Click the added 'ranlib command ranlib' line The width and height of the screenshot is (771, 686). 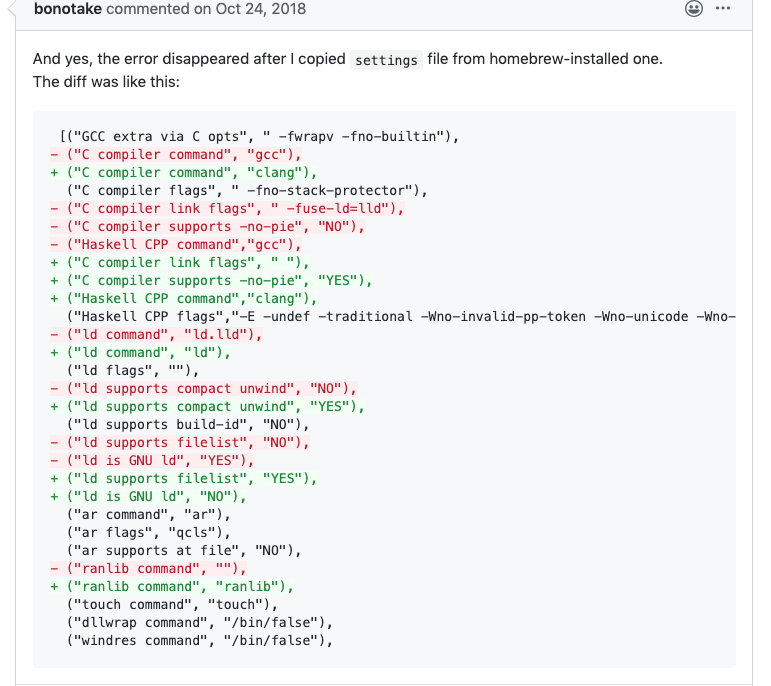pyautogui.click(x=172, y=586)
